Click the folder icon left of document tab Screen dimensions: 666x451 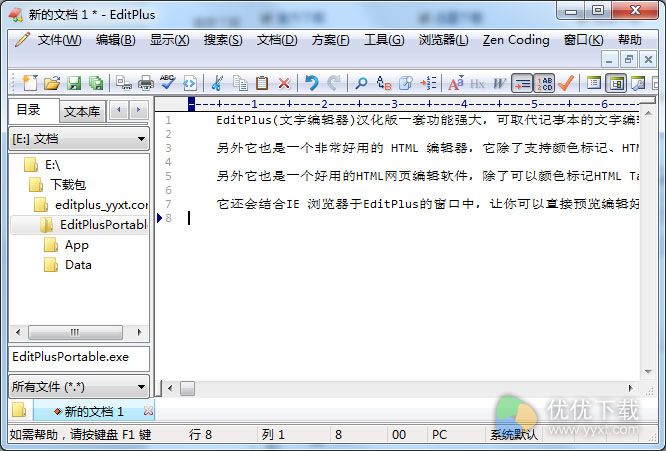tap(19, 410)
